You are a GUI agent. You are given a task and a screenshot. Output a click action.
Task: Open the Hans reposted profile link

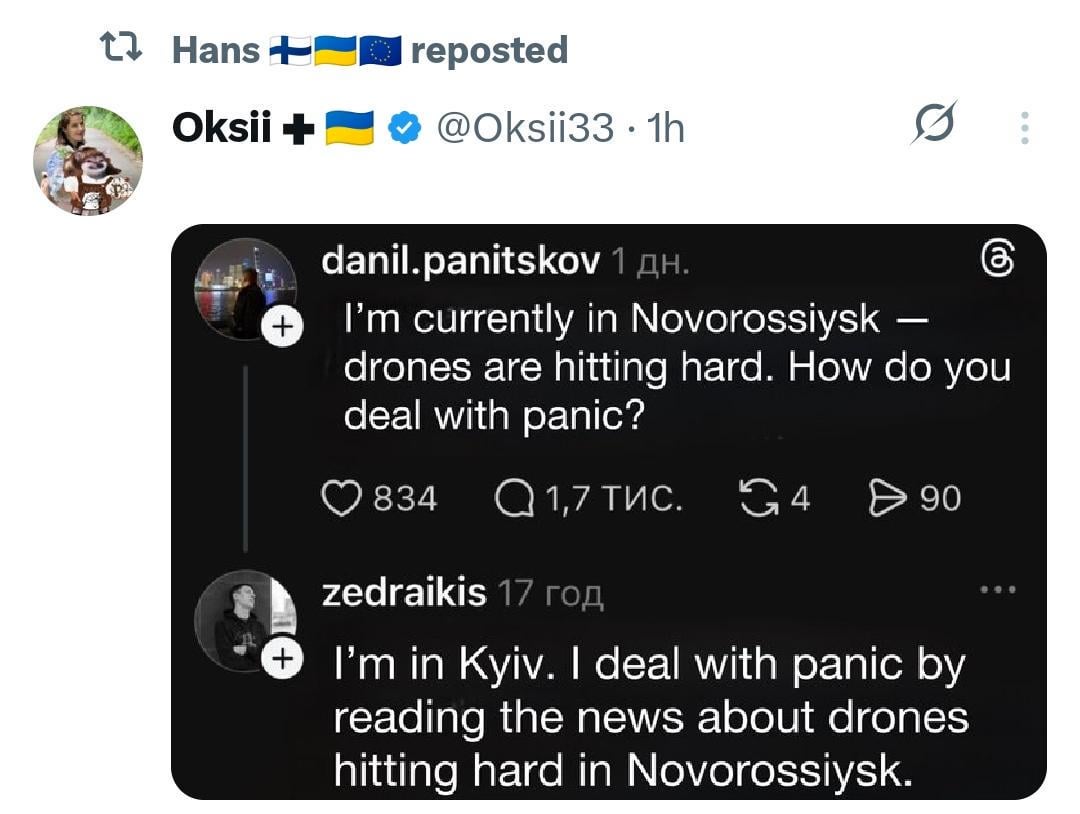click(216, 49)
